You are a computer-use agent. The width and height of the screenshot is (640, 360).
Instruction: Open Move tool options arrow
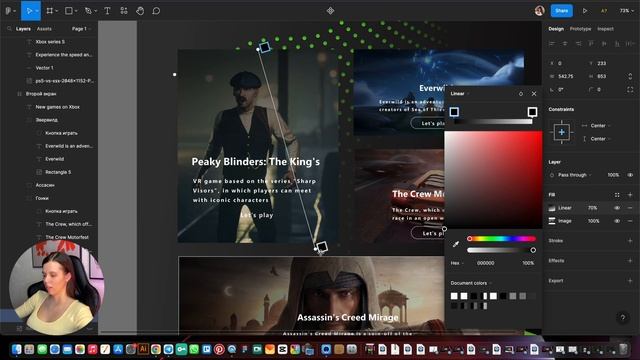click(x=37, y=11)
